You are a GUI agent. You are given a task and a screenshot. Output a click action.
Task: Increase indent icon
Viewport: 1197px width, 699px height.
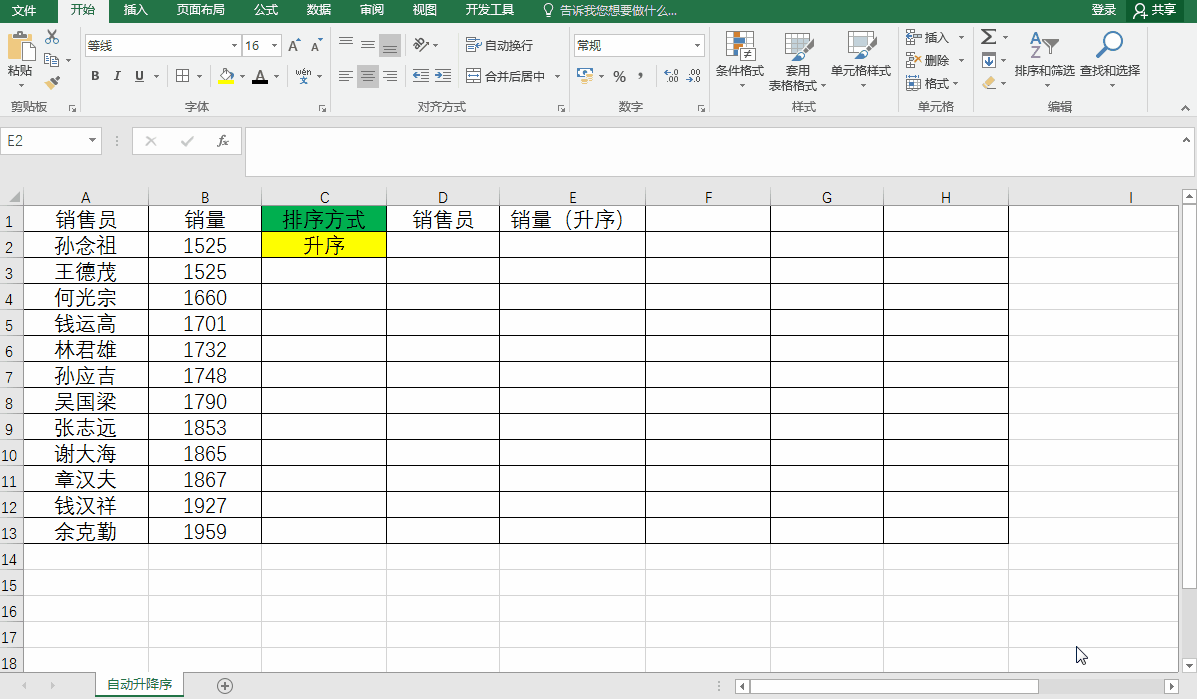[x=443, y=76]
